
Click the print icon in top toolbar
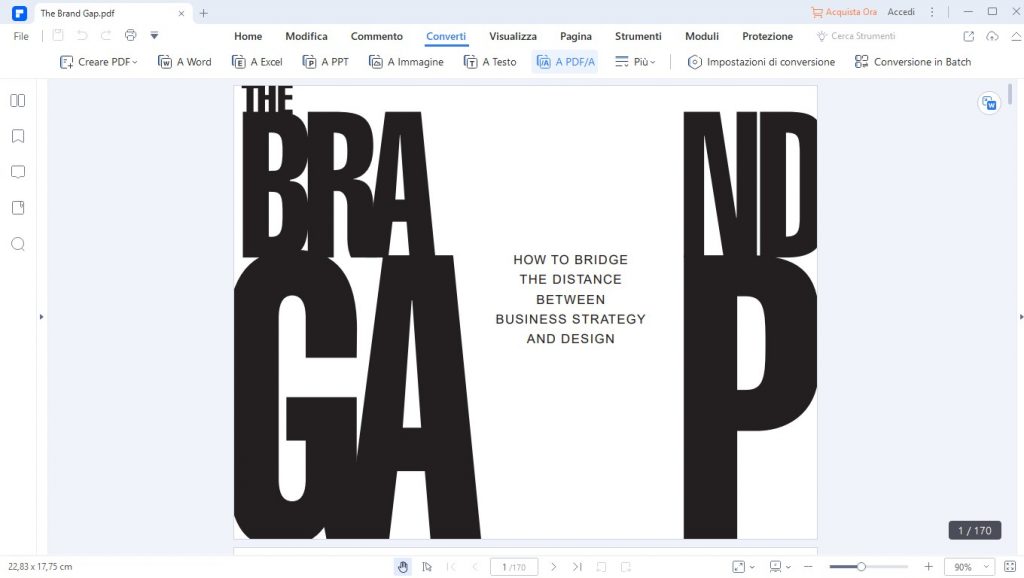[130, 36]
